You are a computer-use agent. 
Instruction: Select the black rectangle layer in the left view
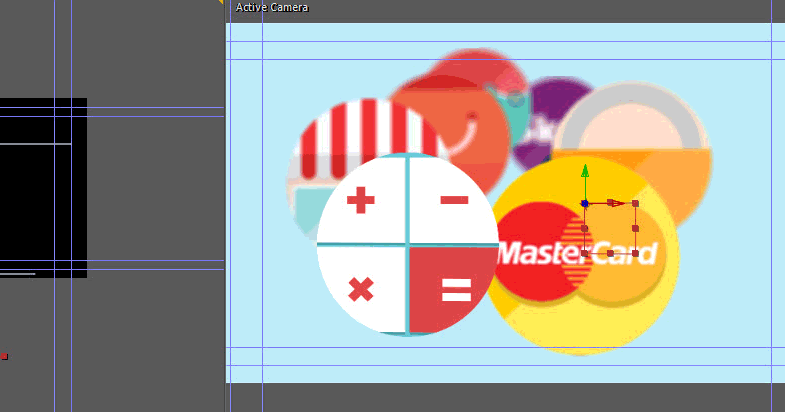43,188
